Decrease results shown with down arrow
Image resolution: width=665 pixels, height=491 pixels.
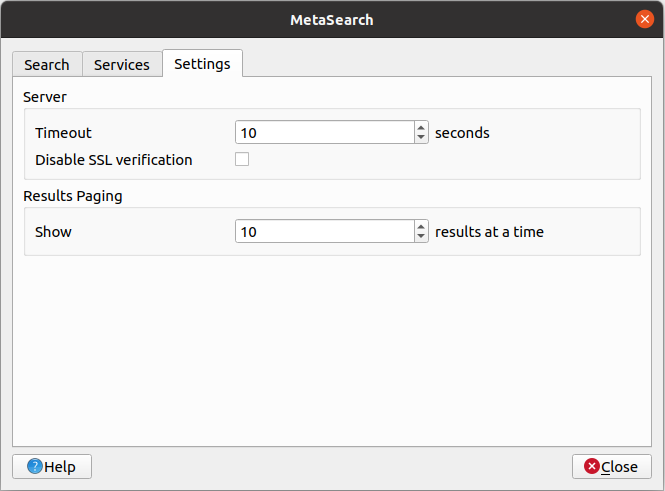421,237
